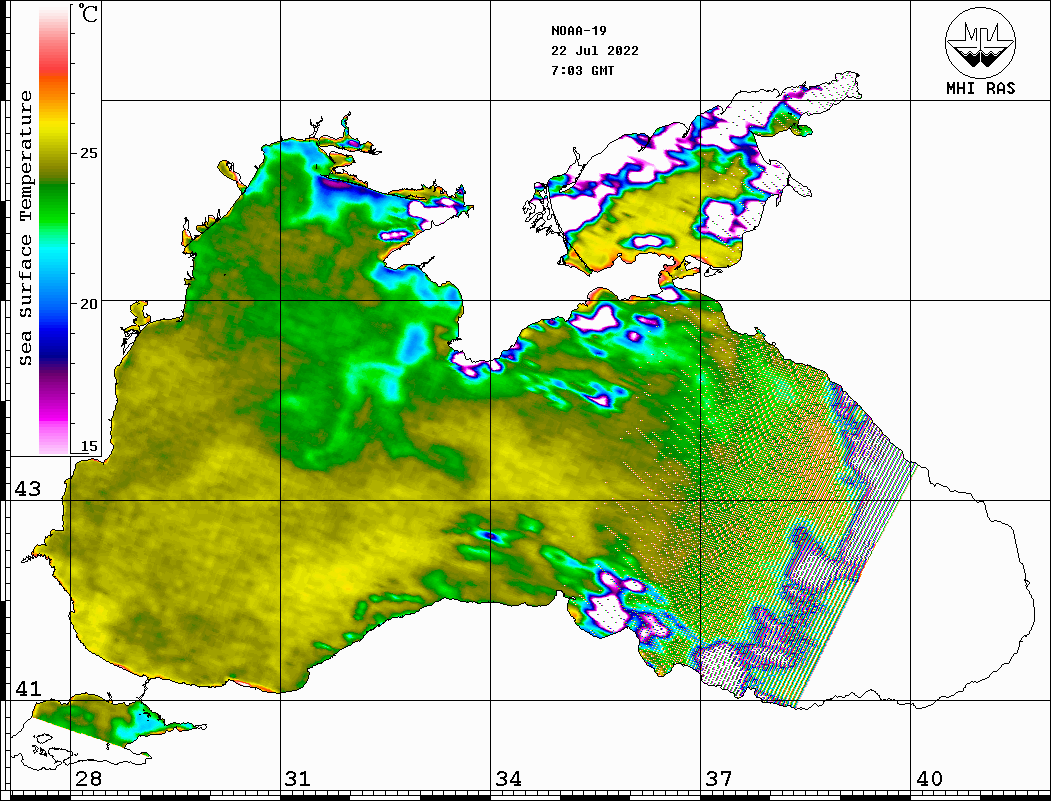Click latitude label 43

coord(28,489)
